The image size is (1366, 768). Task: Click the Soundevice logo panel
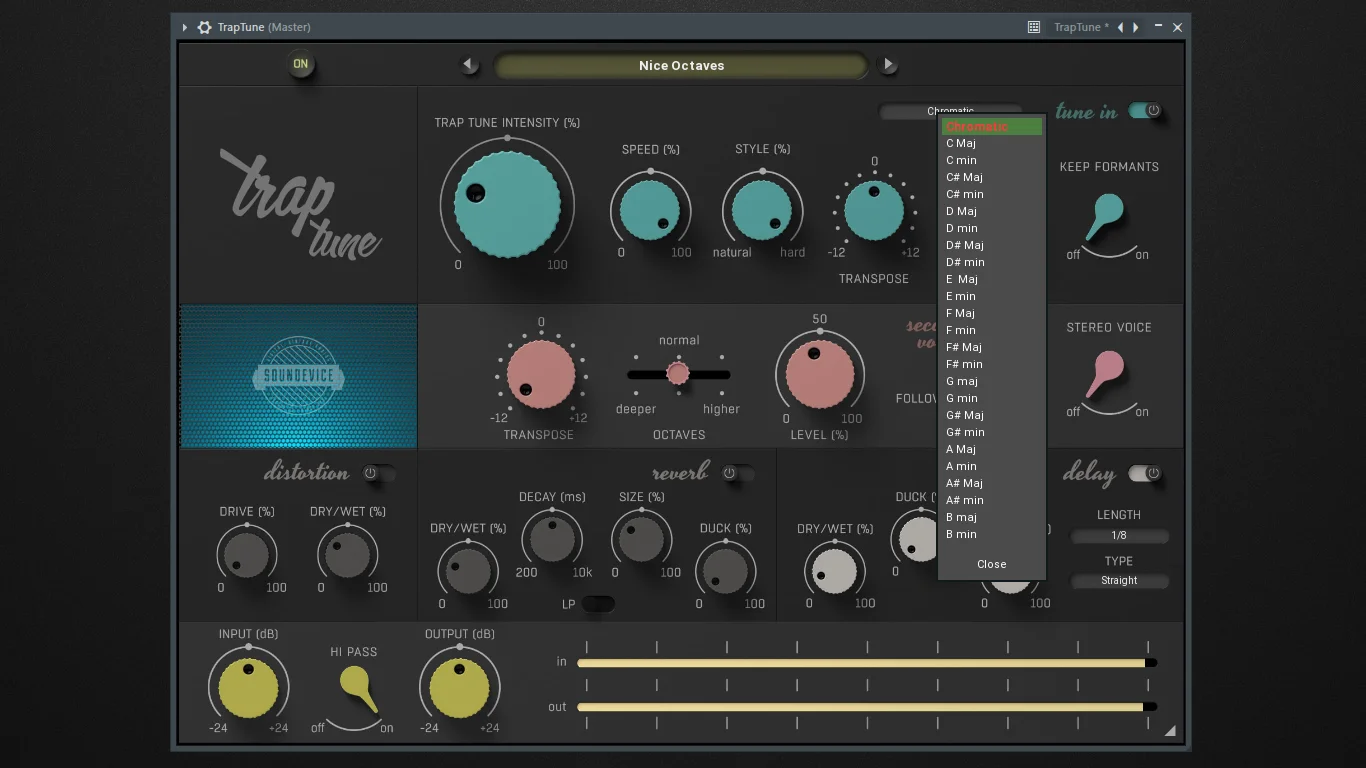(298, 377)
